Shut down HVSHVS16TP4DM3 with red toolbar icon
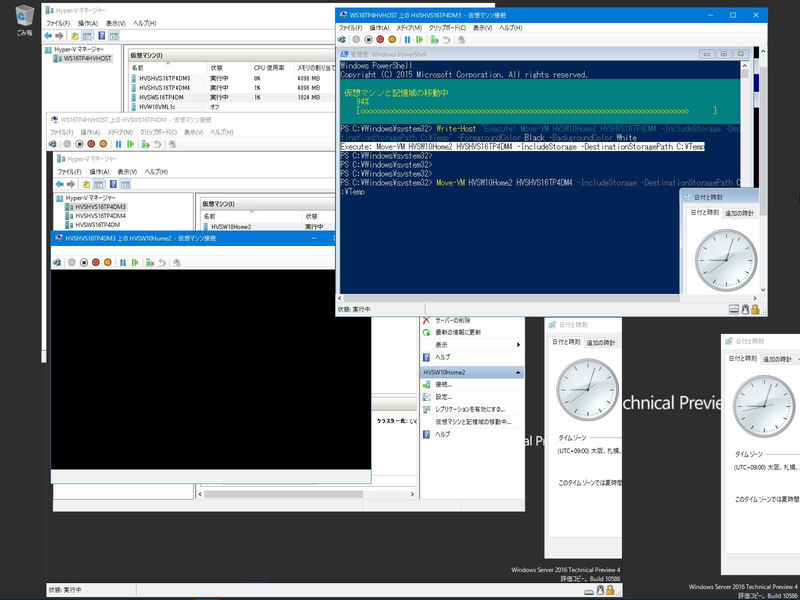Image resolution: width=800 pixels, height=600 pixels. [x=380, y=39]
